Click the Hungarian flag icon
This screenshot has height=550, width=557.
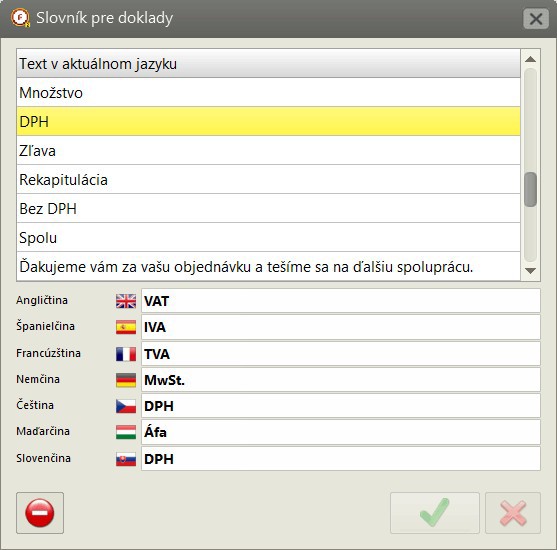coord(126,432)
